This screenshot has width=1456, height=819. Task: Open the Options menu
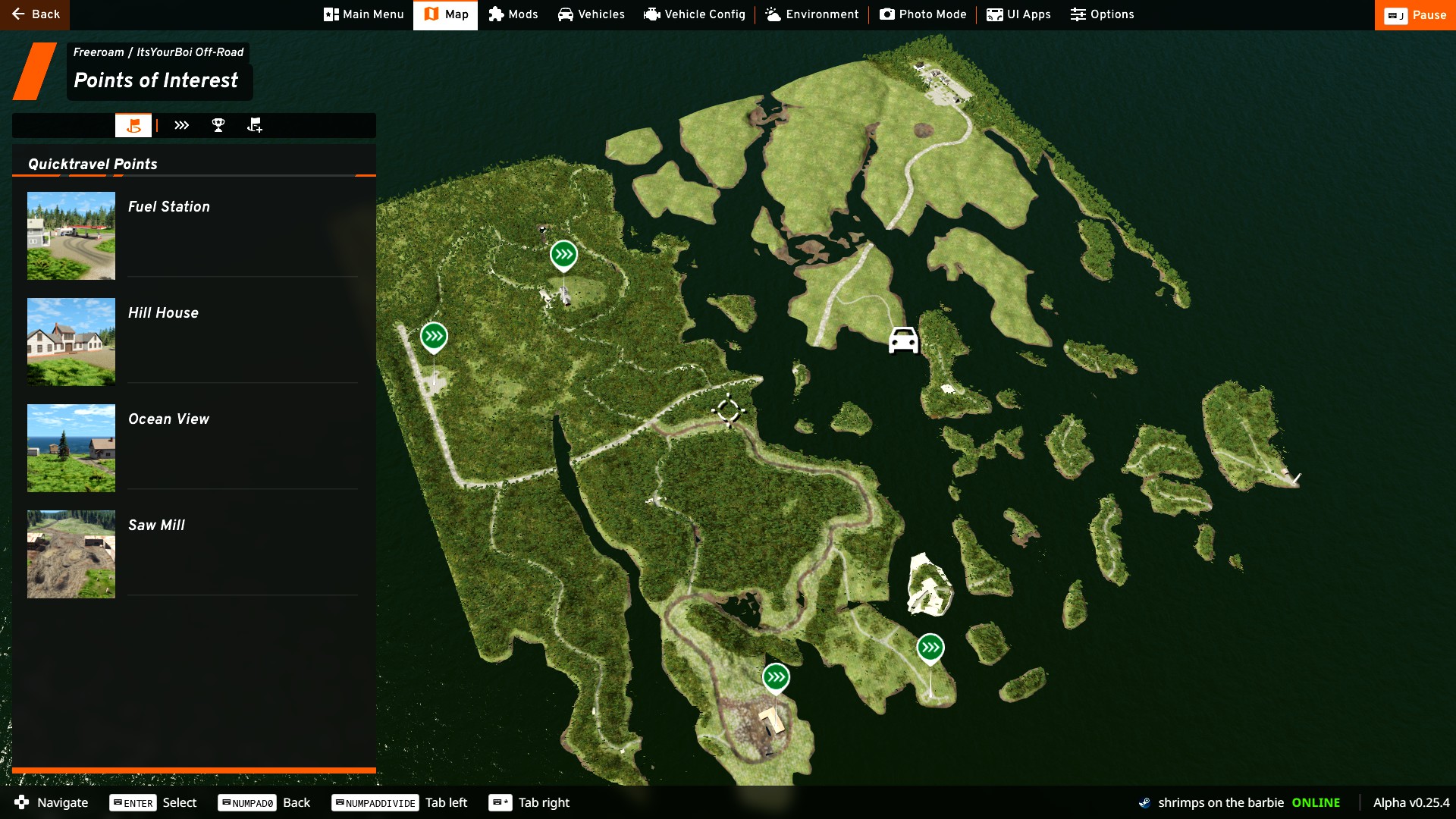(x=1102, y=14)
